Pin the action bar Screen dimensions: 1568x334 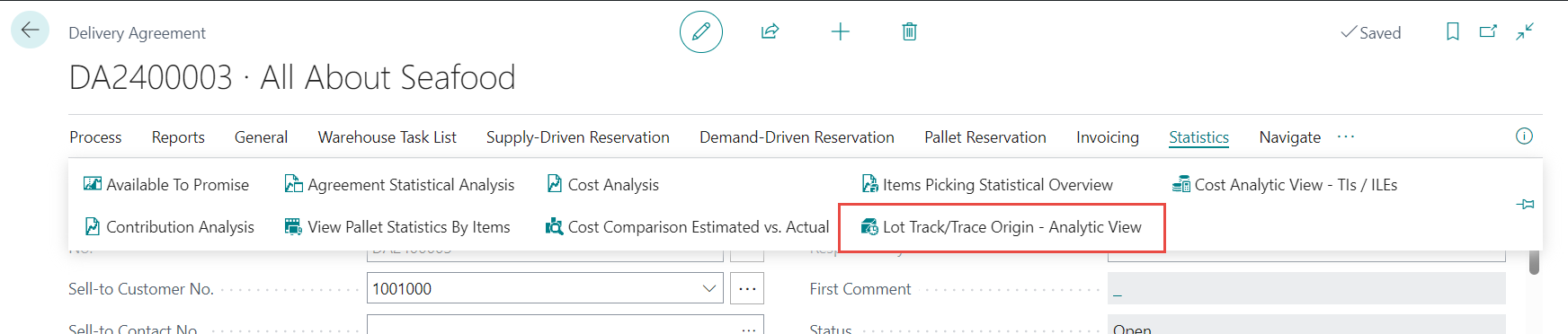(x=1525, y=205)
